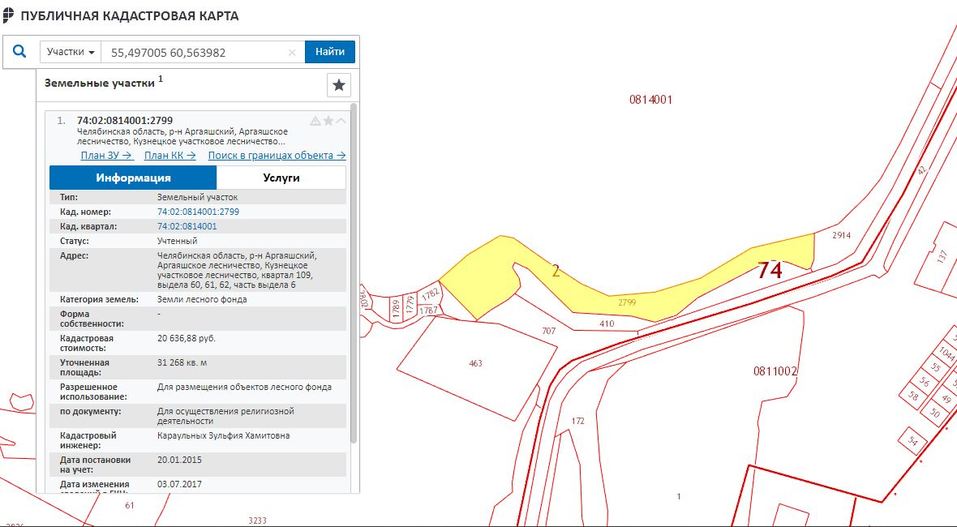Add parcel 2799 to favorites with star
The image size is (957, 527).
click(x=328, y=121)
